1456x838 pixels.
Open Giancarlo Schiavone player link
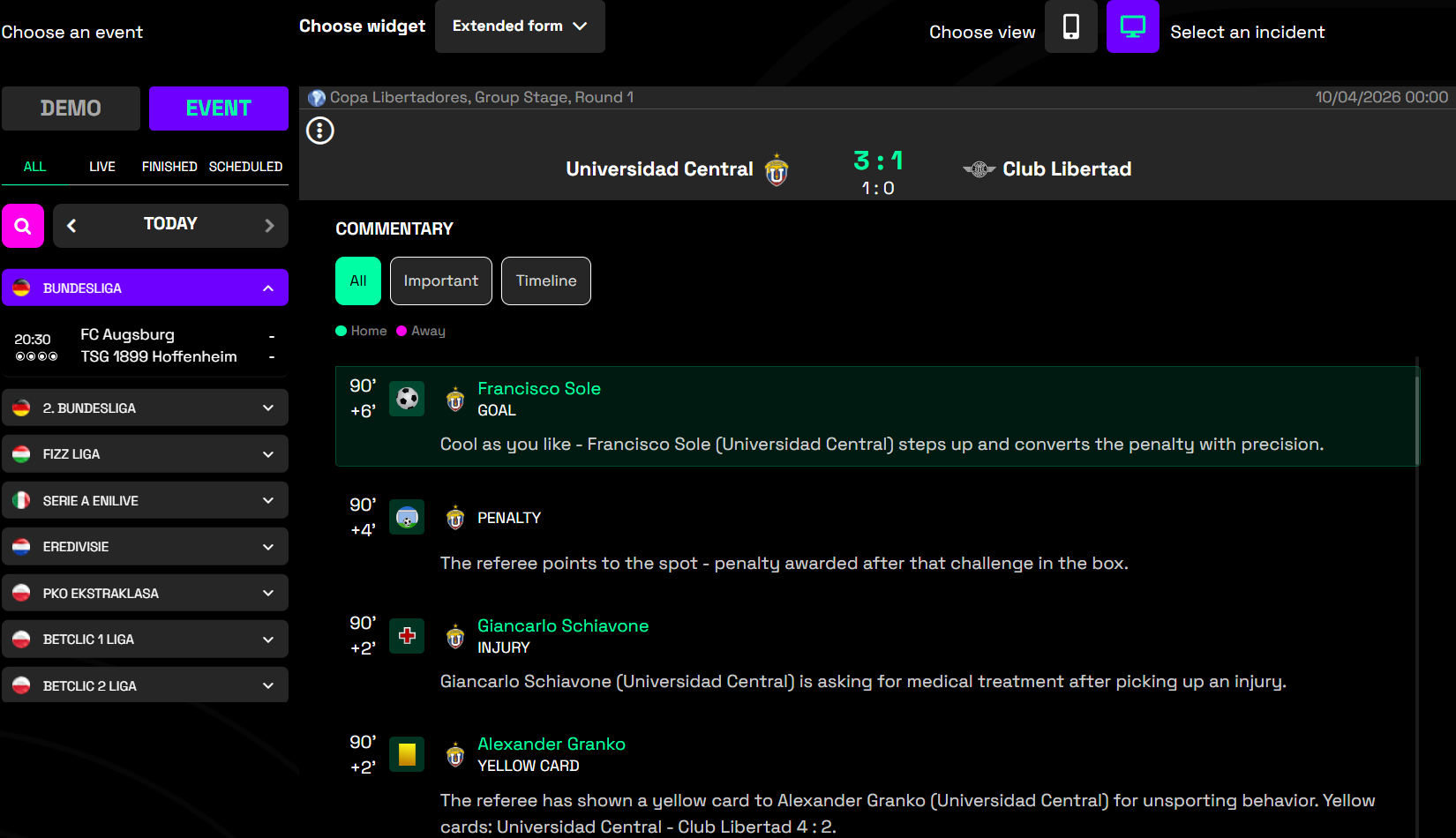click(x=563, y=626)
